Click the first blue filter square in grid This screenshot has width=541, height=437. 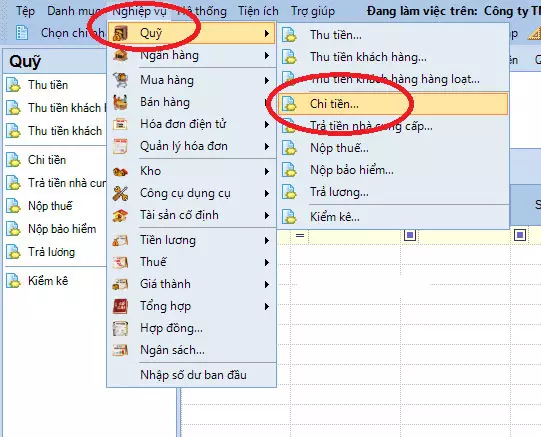410,235
